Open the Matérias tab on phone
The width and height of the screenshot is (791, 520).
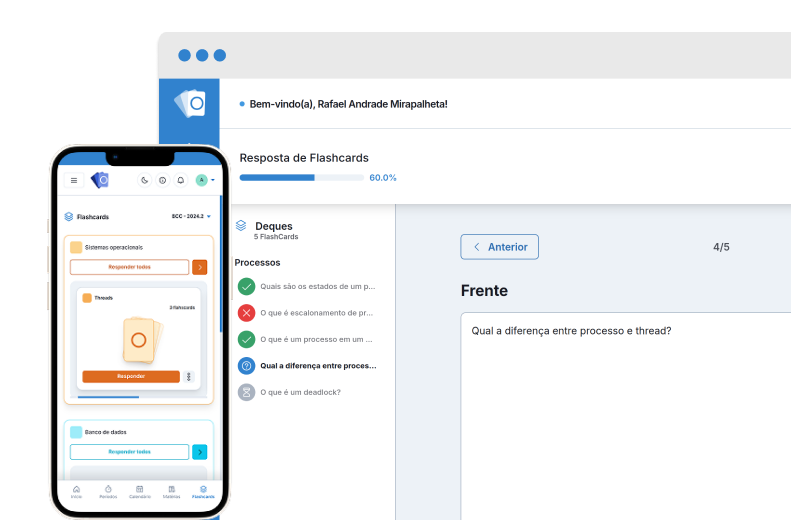point(172,491)
